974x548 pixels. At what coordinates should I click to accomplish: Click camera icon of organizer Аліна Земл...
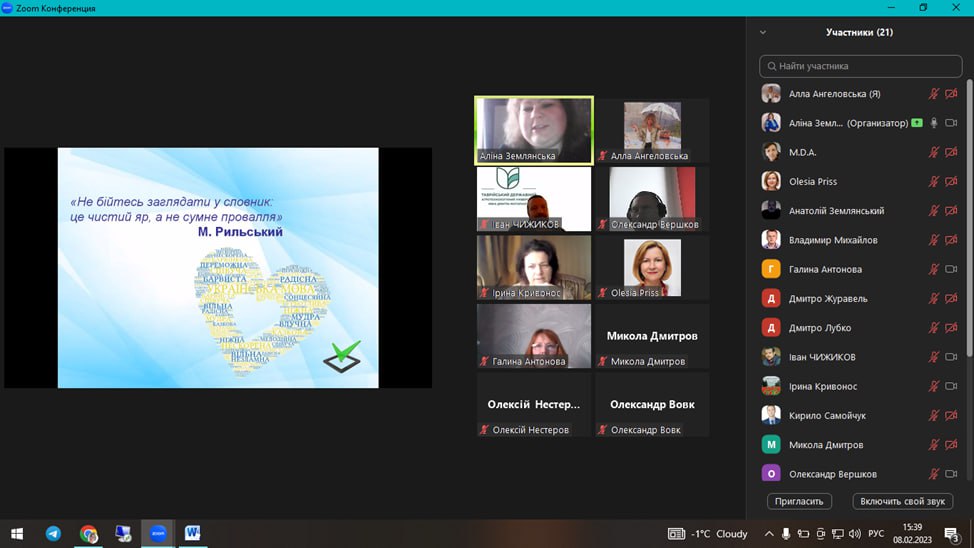point(951,123)
